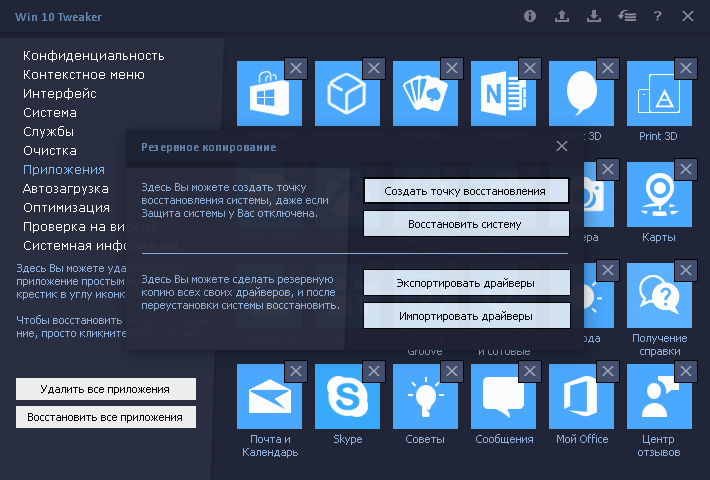The height and width of the screenshot is (480, 710).
Task: Click the Сообщения app tile
Action: [504, 396]
